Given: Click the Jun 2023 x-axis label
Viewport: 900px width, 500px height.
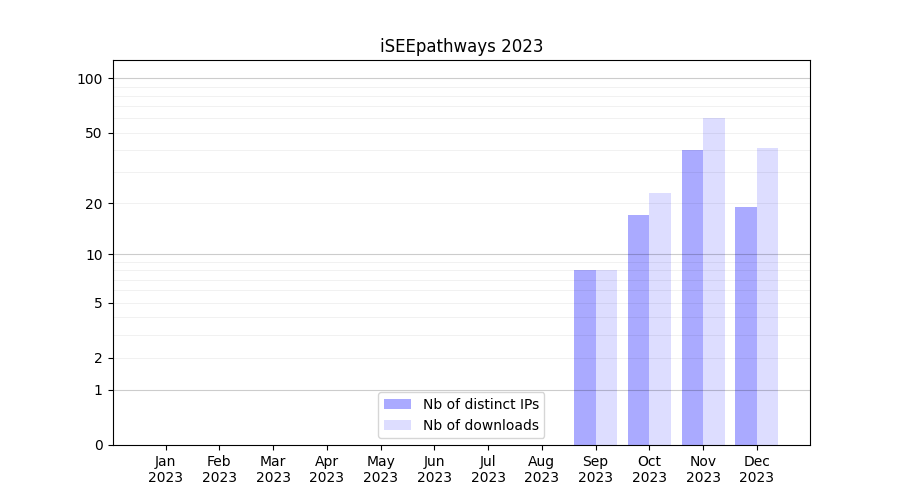Looking at the screenshot, I should tap(434, 469).
